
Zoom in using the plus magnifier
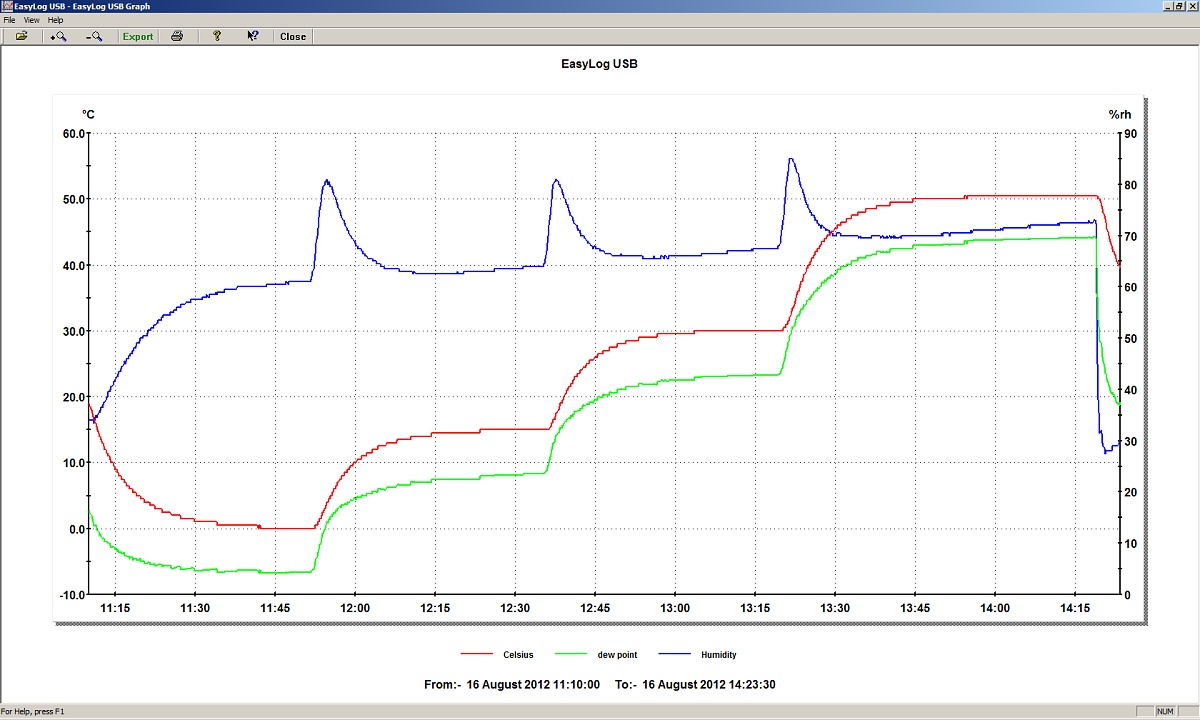[57, 36]
